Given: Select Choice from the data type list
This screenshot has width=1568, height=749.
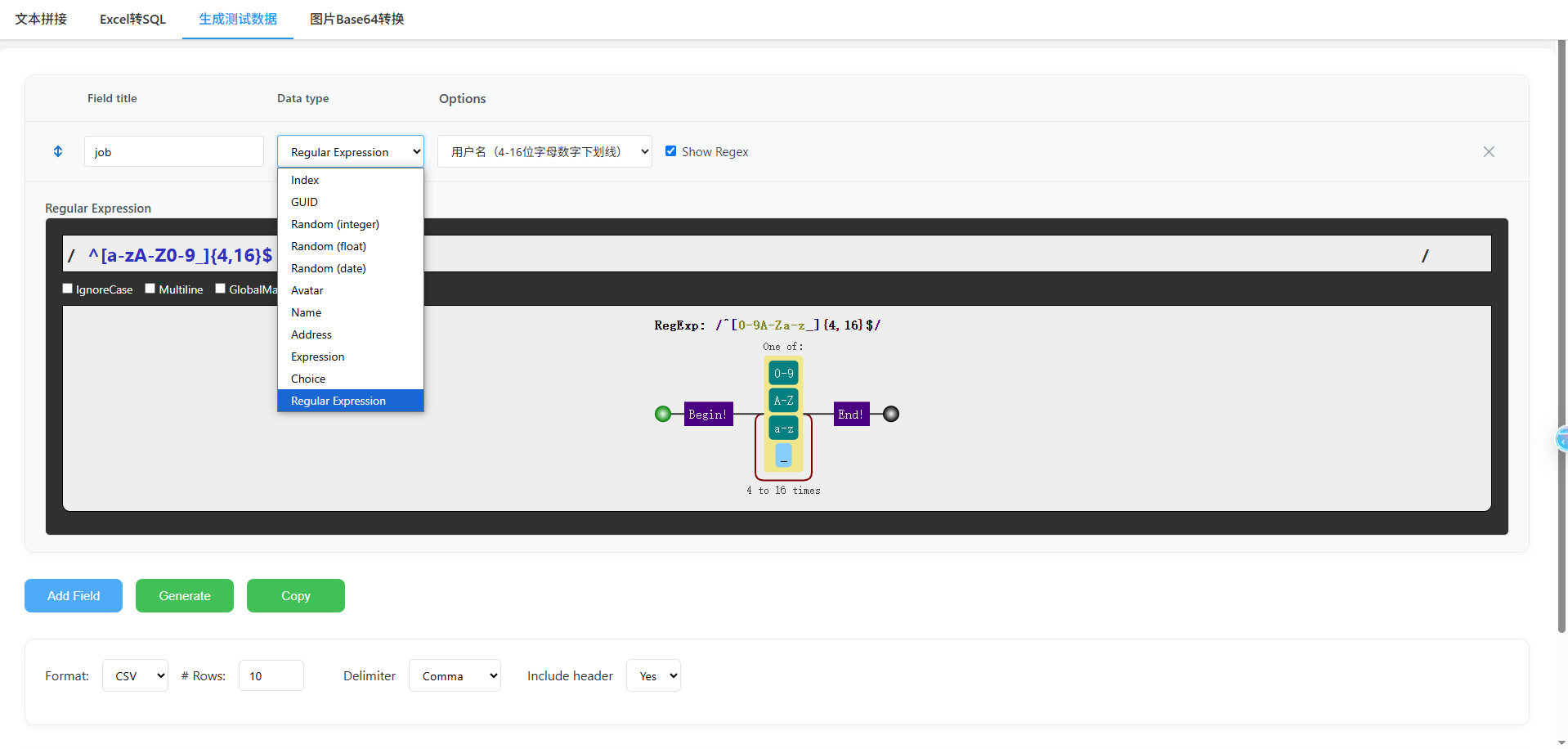Looking at the screenshot, I should 351,379.
